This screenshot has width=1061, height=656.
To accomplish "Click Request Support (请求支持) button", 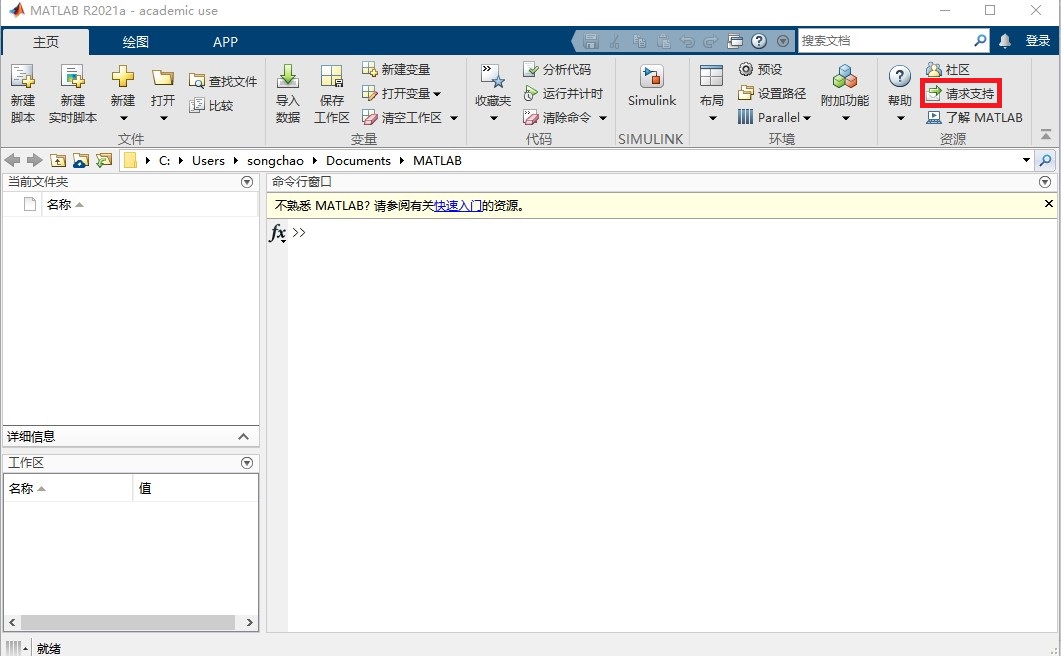I will tap(960, 93).
